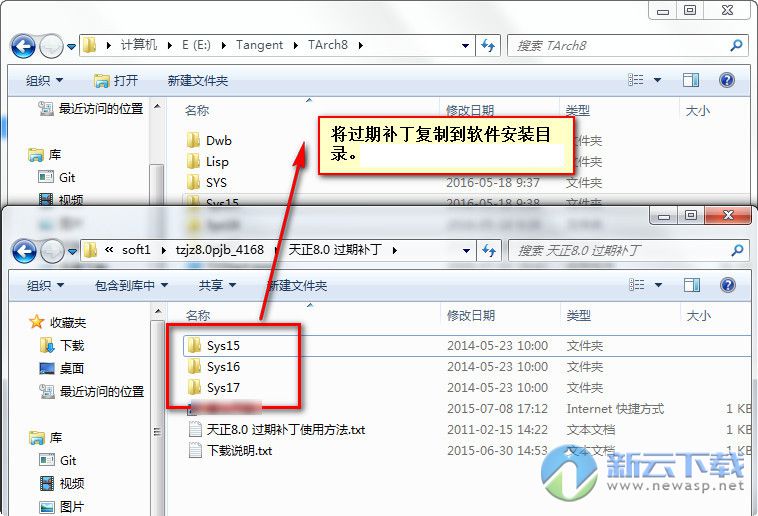Viewport: 758px width, 516px height.
Task: Open 下载 in favorites sidebar
Action: [x=62, y=345]
